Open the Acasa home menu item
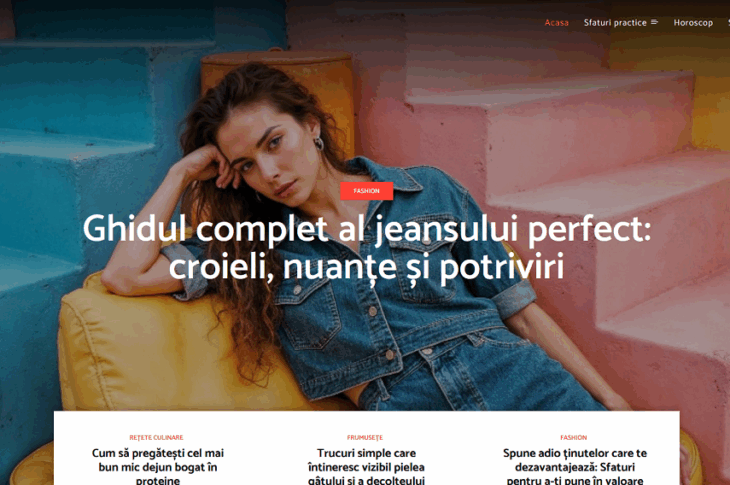Screen dimensions: 730x485 click(x=556, y=22)
